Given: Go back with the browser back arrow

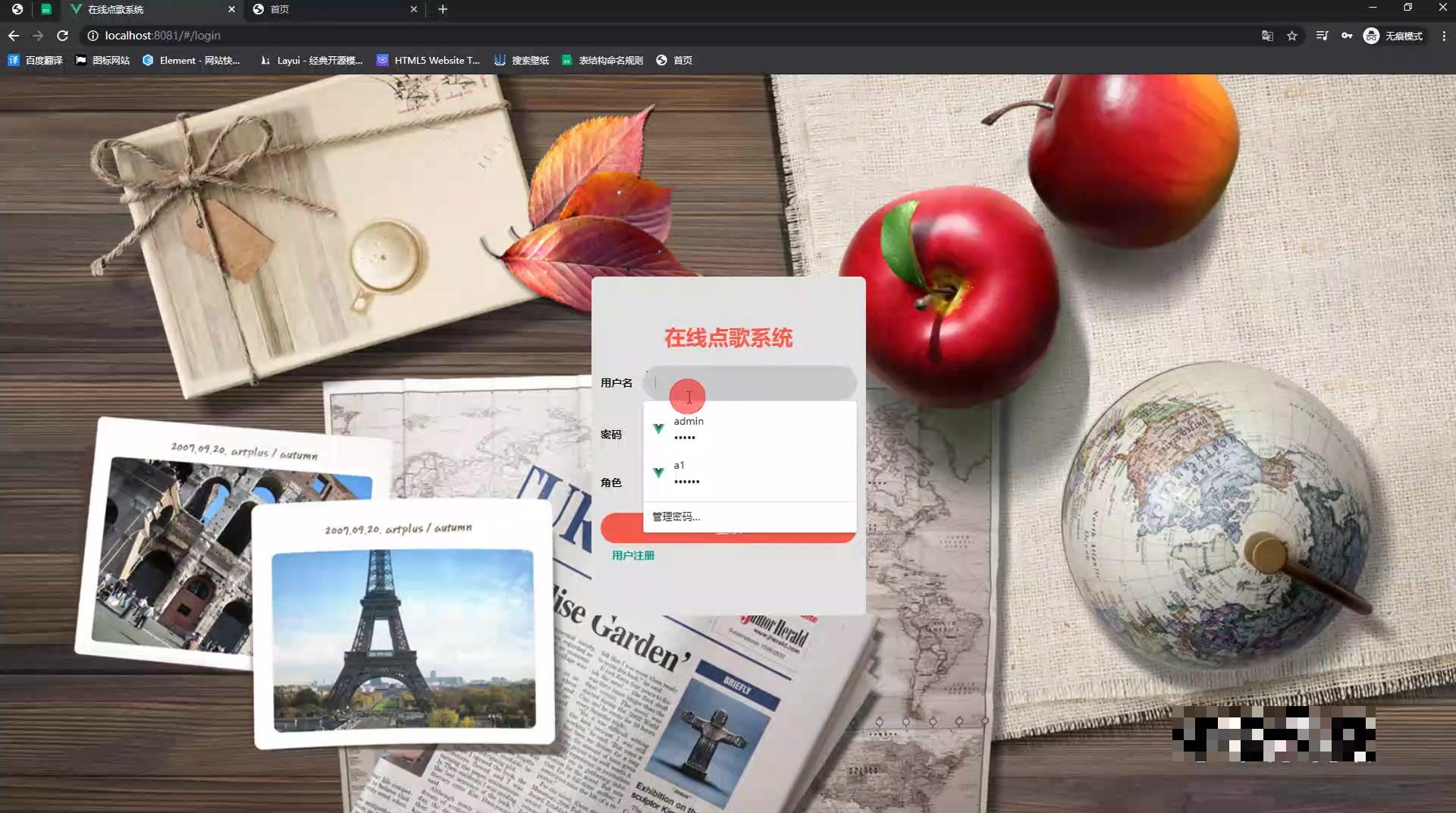Looking at the screenshot, I should 14,36.
